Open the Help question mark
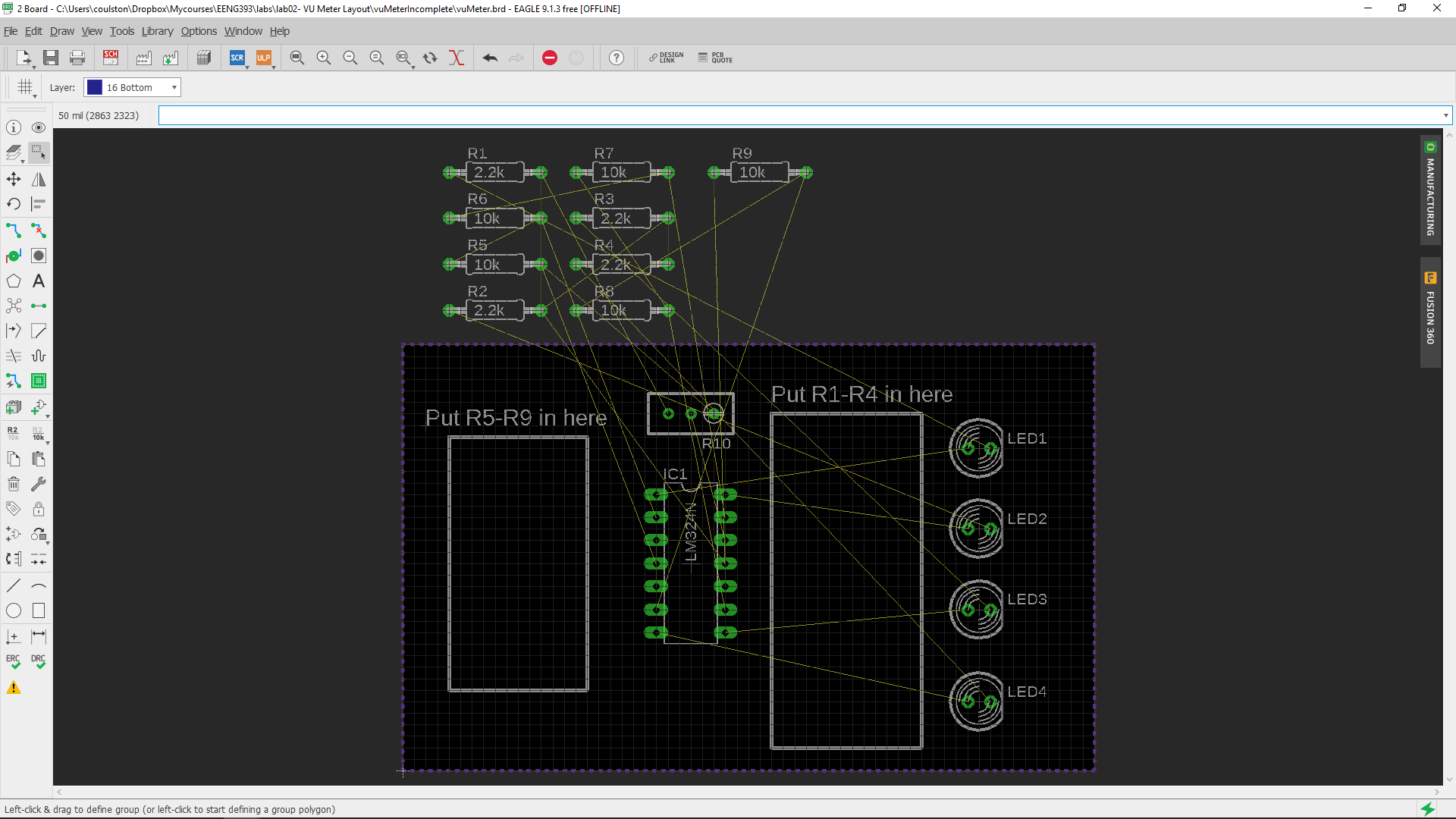The image size is (1456, 819). [617, 58]
